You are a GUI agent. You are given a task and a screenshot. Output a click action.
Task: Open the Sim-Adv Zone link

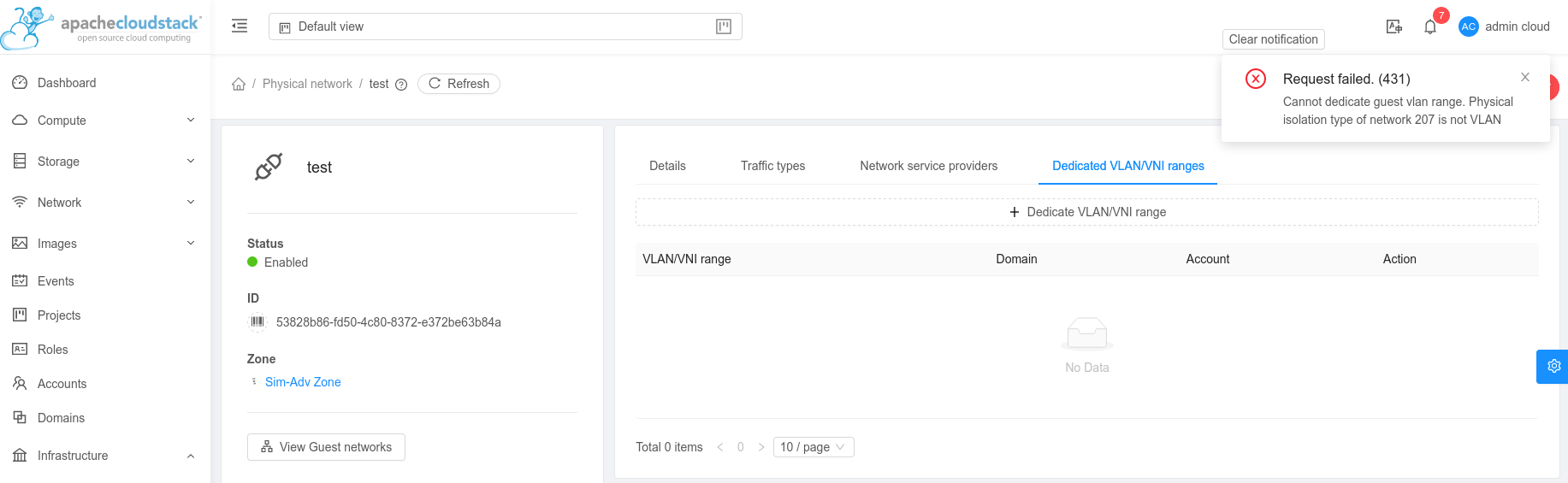(303, 382)
